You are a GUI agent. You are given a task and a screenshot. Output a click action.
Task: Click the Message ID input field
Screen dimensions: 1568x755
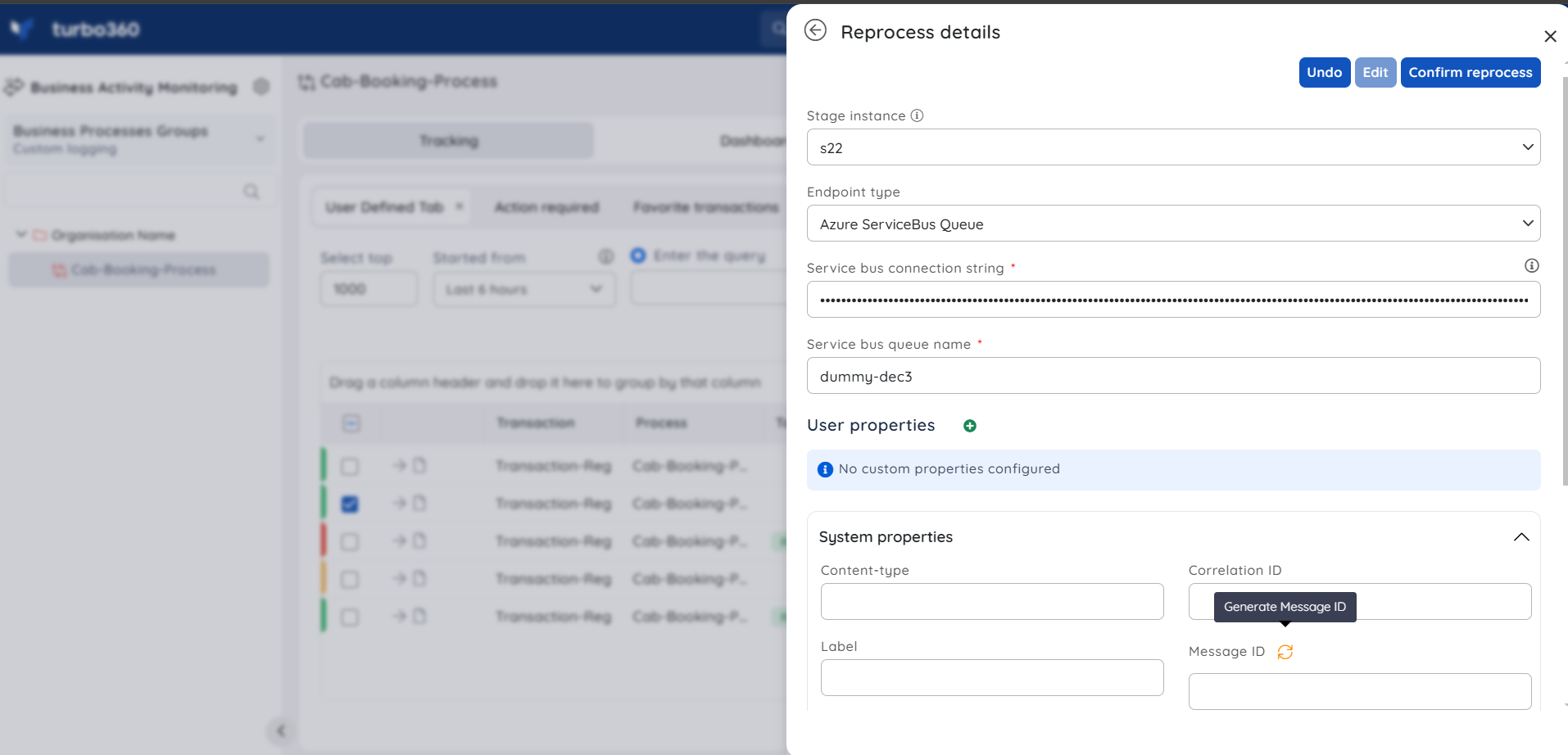pos(1360,692)
